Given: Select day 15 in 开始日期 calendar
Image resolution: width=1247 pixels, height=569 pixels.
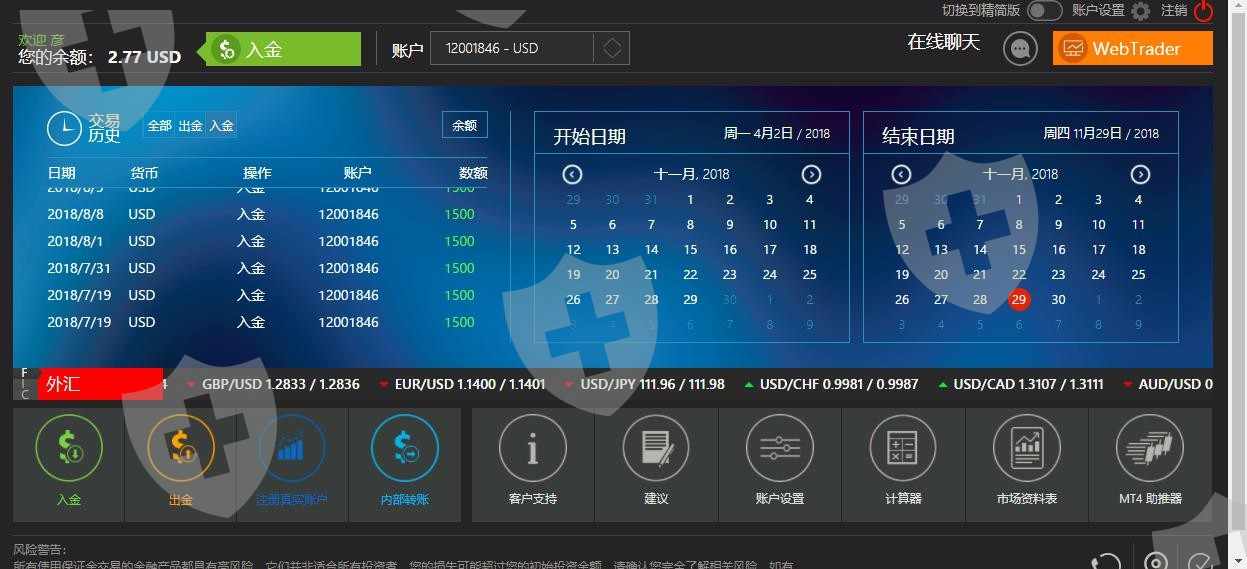Looking at the screenshot, I should point(690,249).
